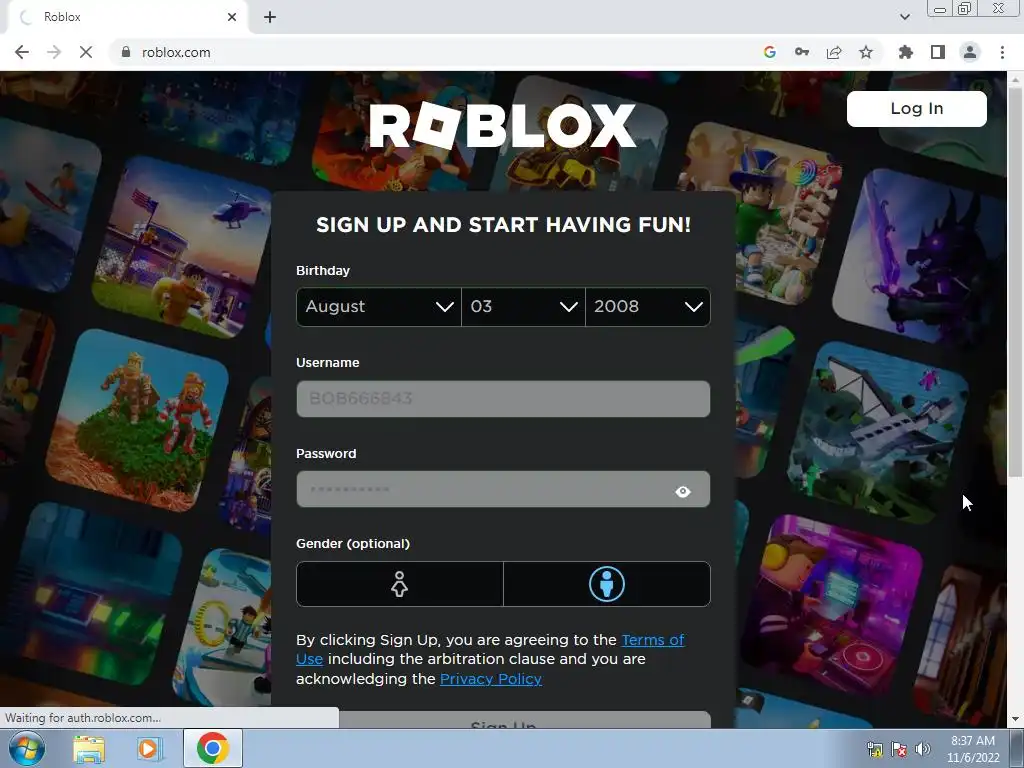The image size is (1024, 768).
Task: Open Windows Explorer from the taskbar
Action: pyautogui.click(x=89, y=748)
